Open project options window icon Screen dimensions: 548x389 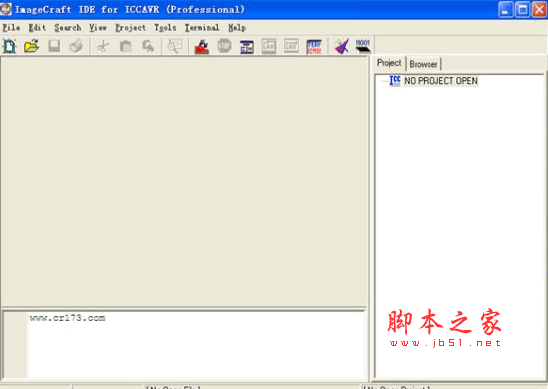247,46
